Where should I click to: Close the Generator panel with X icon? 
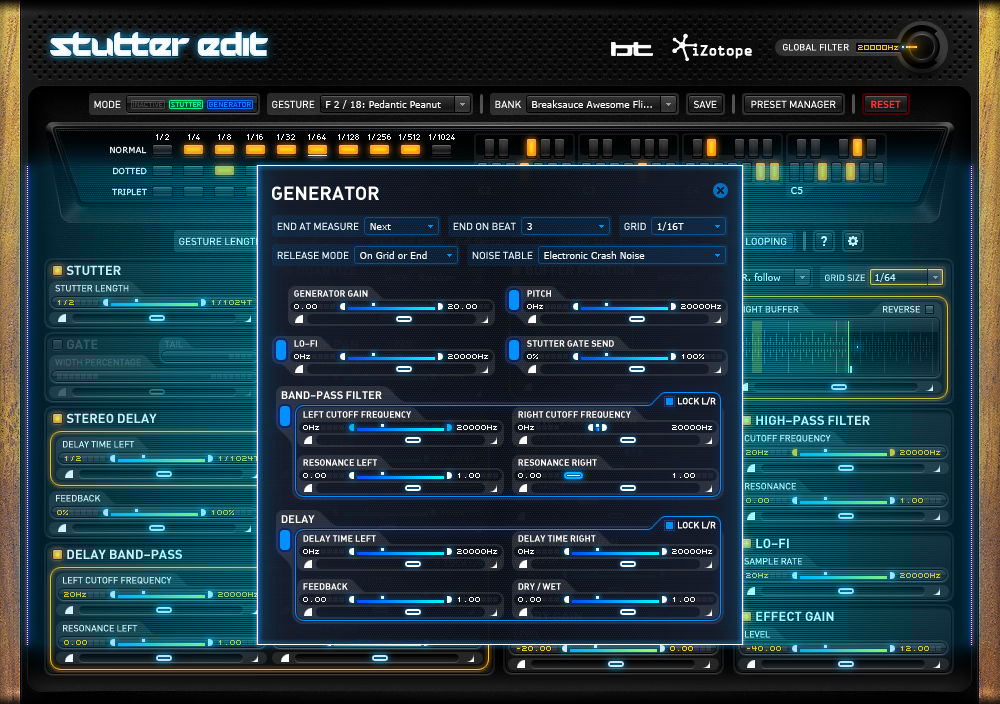click(x=720, y=191)
